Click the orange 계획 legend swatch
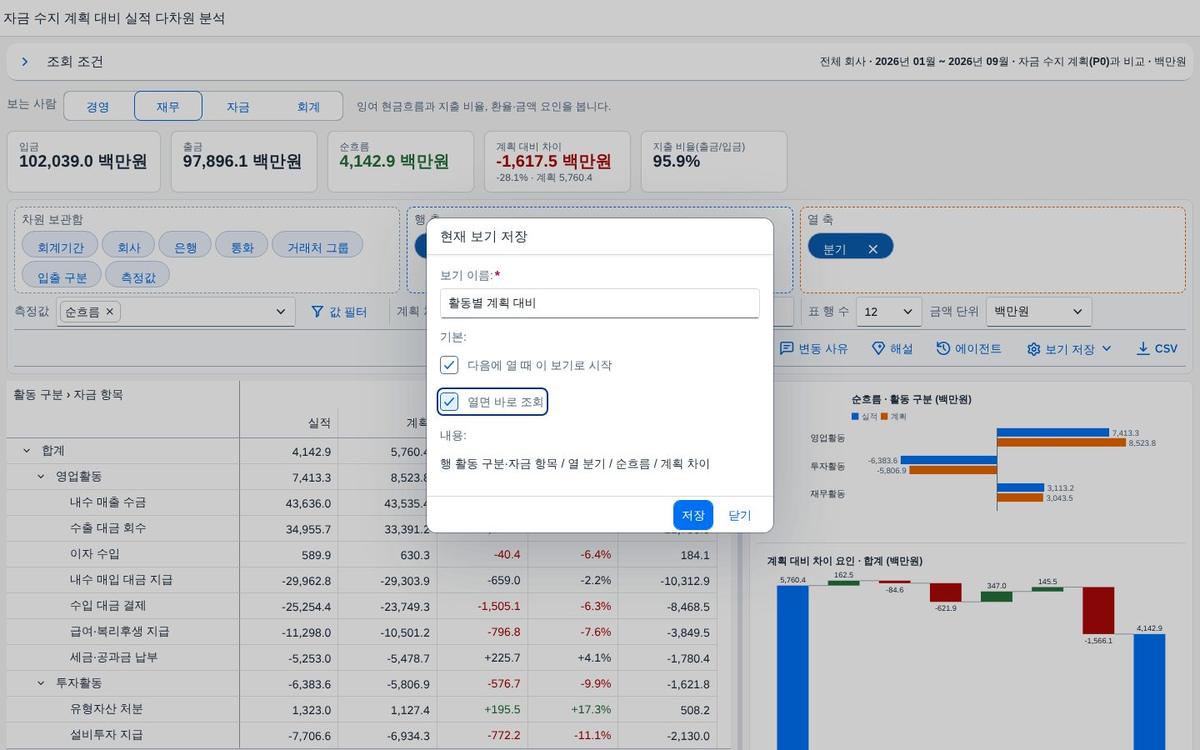Image resolution: width=1200 pixels, height=750 pixels. pos(885,416)
